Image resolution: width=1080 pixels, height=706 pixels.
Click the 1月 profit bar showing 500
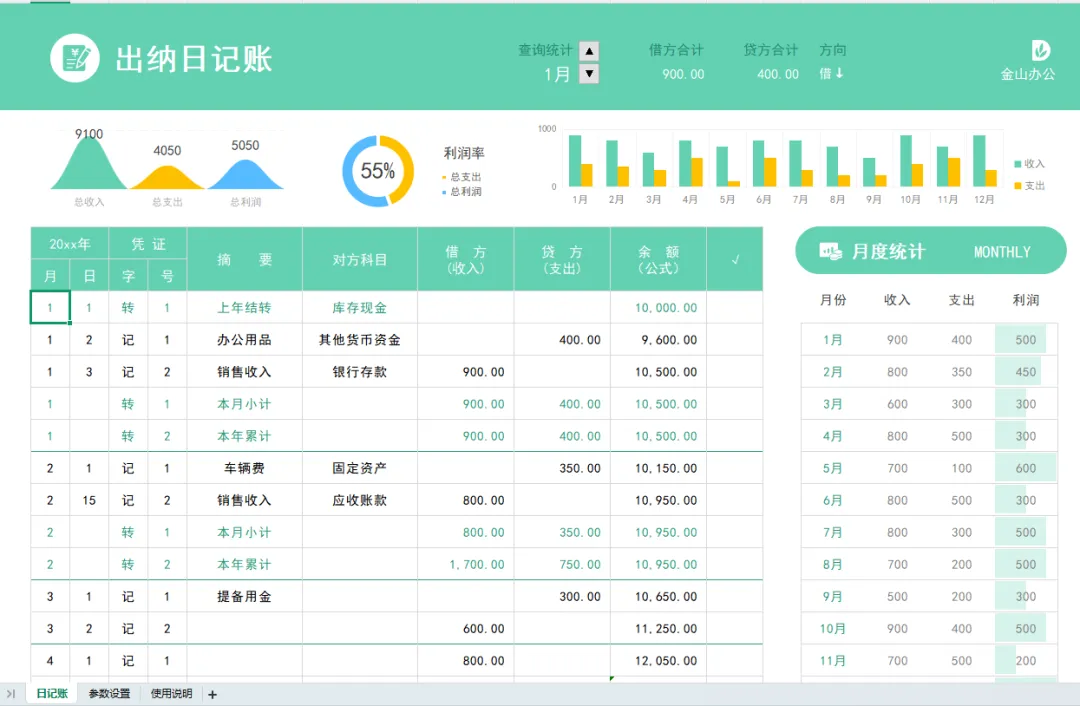pos(1020,340)
